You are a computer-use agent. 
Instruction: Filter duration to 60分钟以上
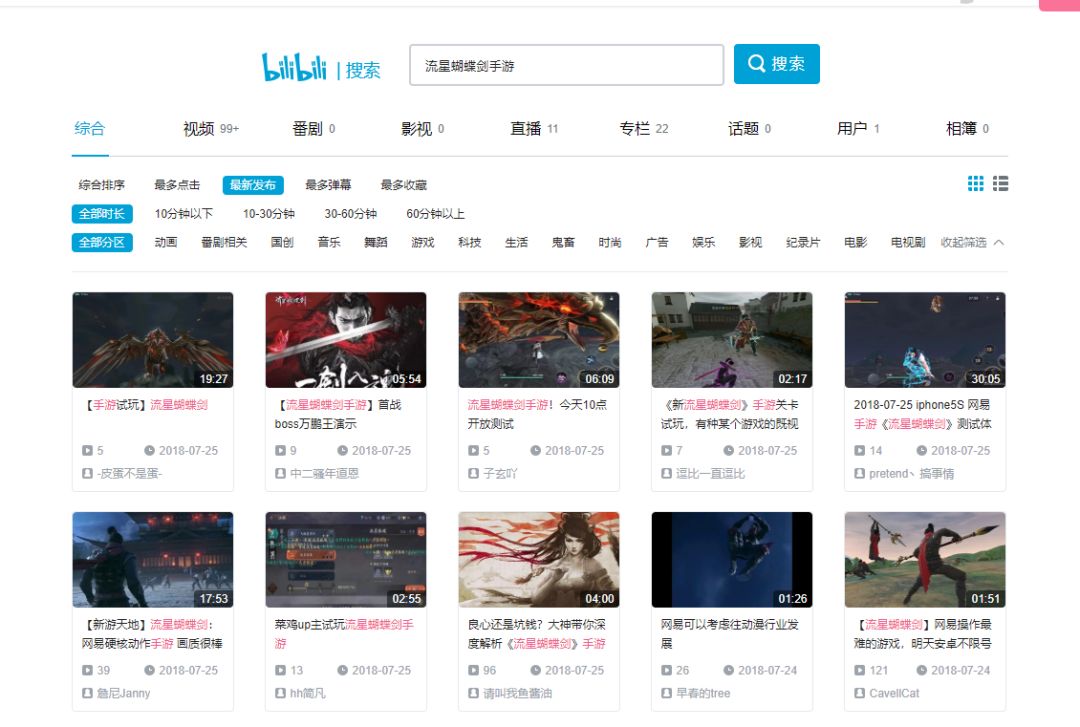click(x=435, y=214)
